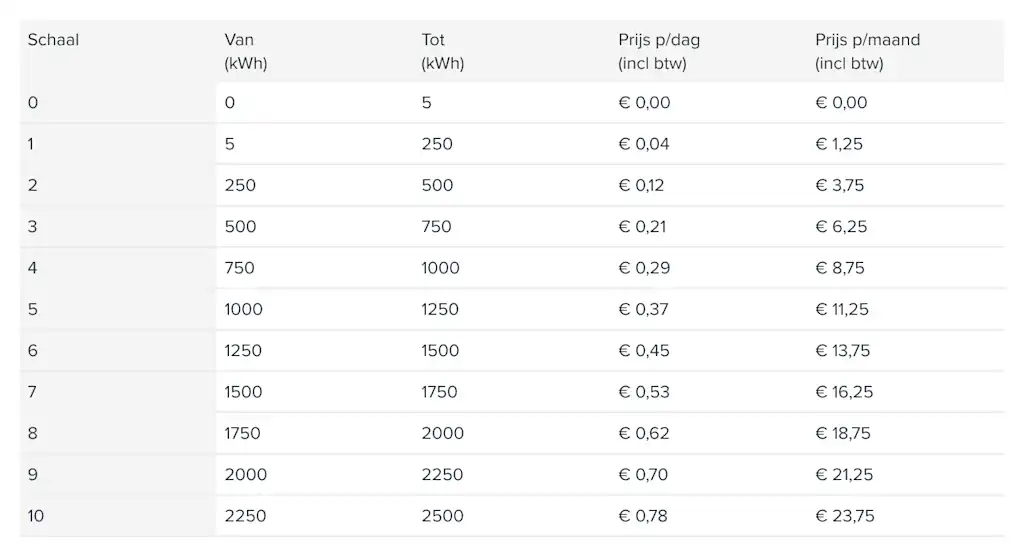Click the Tot value 1750

click(440, 392)
